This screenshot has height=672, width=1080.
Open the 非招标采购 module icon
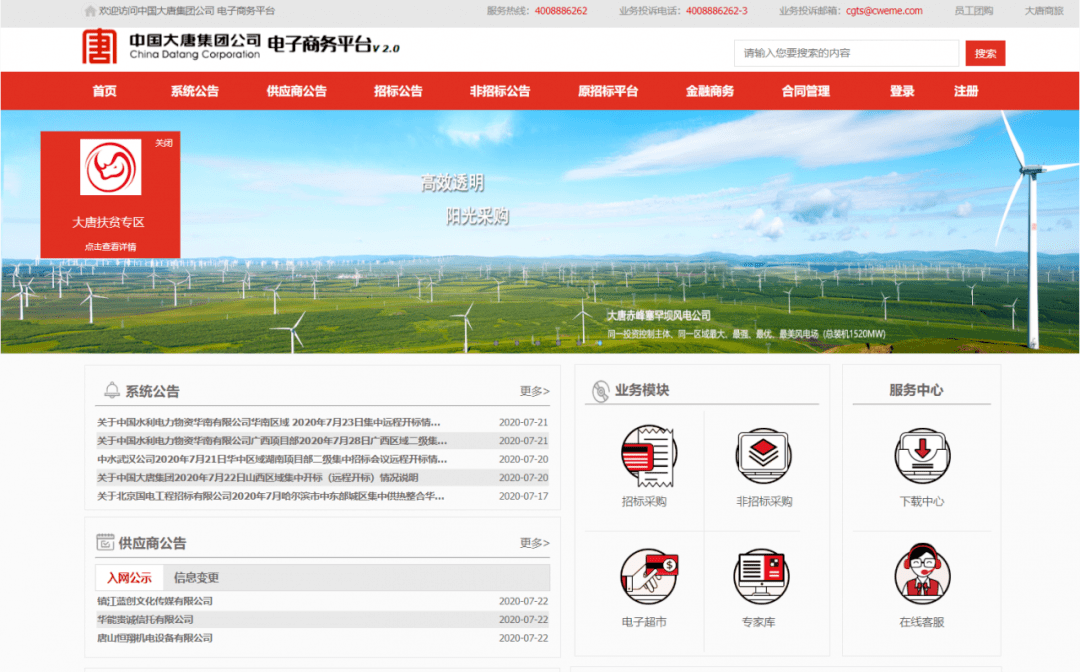pos(763,456)
